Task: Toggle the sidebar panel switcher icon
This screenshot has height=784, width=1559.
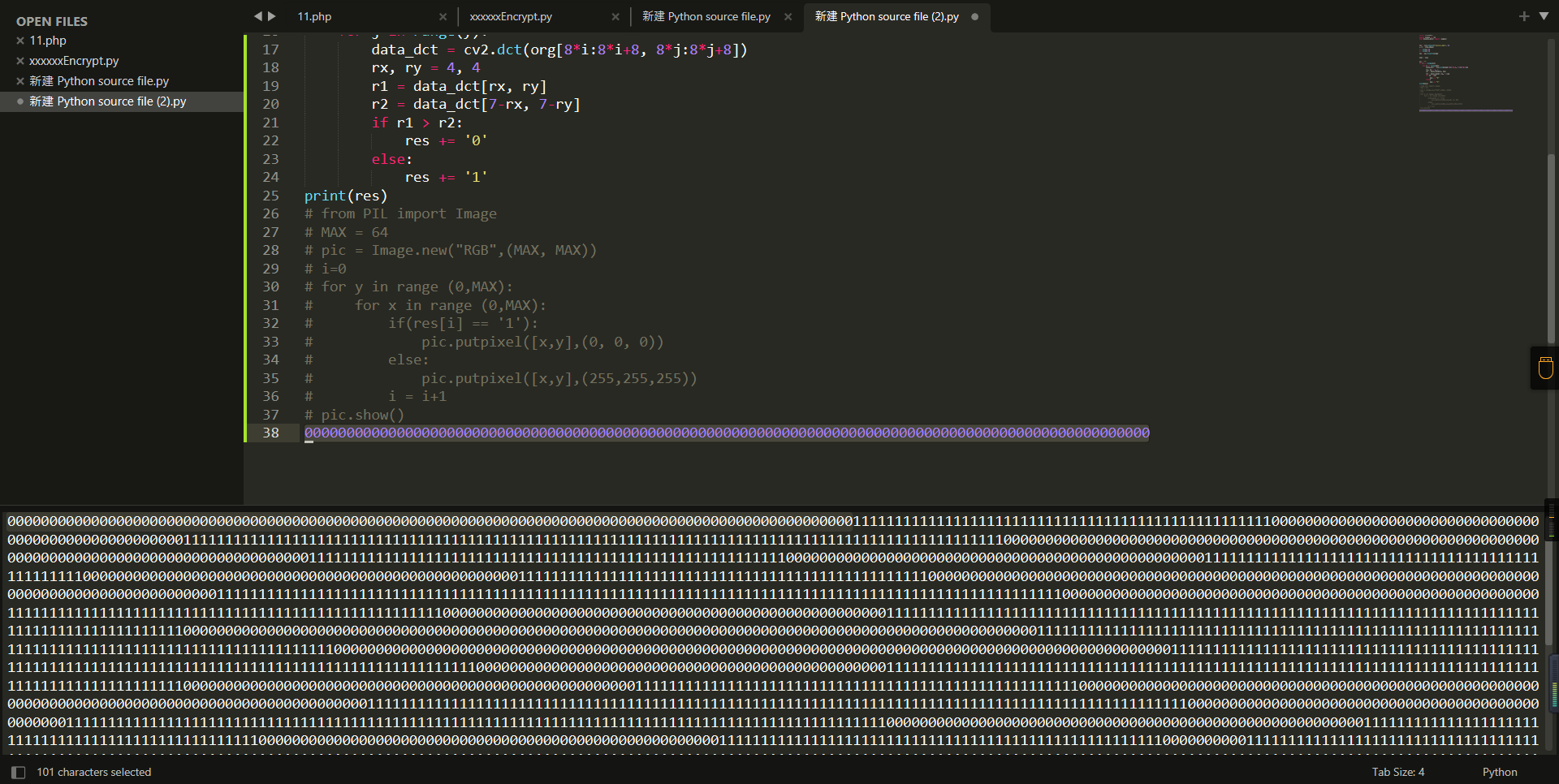Action: click(x=18, y=773)
